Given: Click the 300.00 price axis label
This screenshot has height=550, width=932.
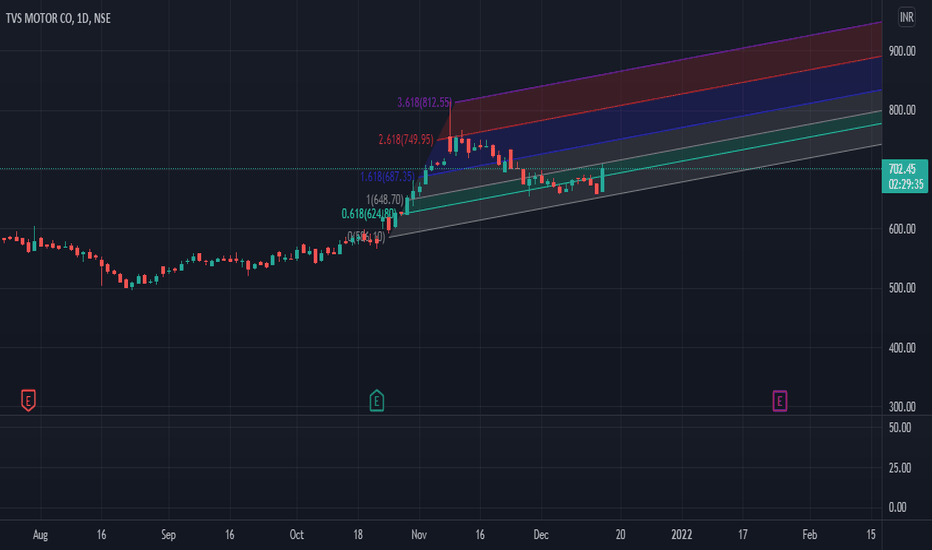Looking at the screenshot, I should 902,407.
